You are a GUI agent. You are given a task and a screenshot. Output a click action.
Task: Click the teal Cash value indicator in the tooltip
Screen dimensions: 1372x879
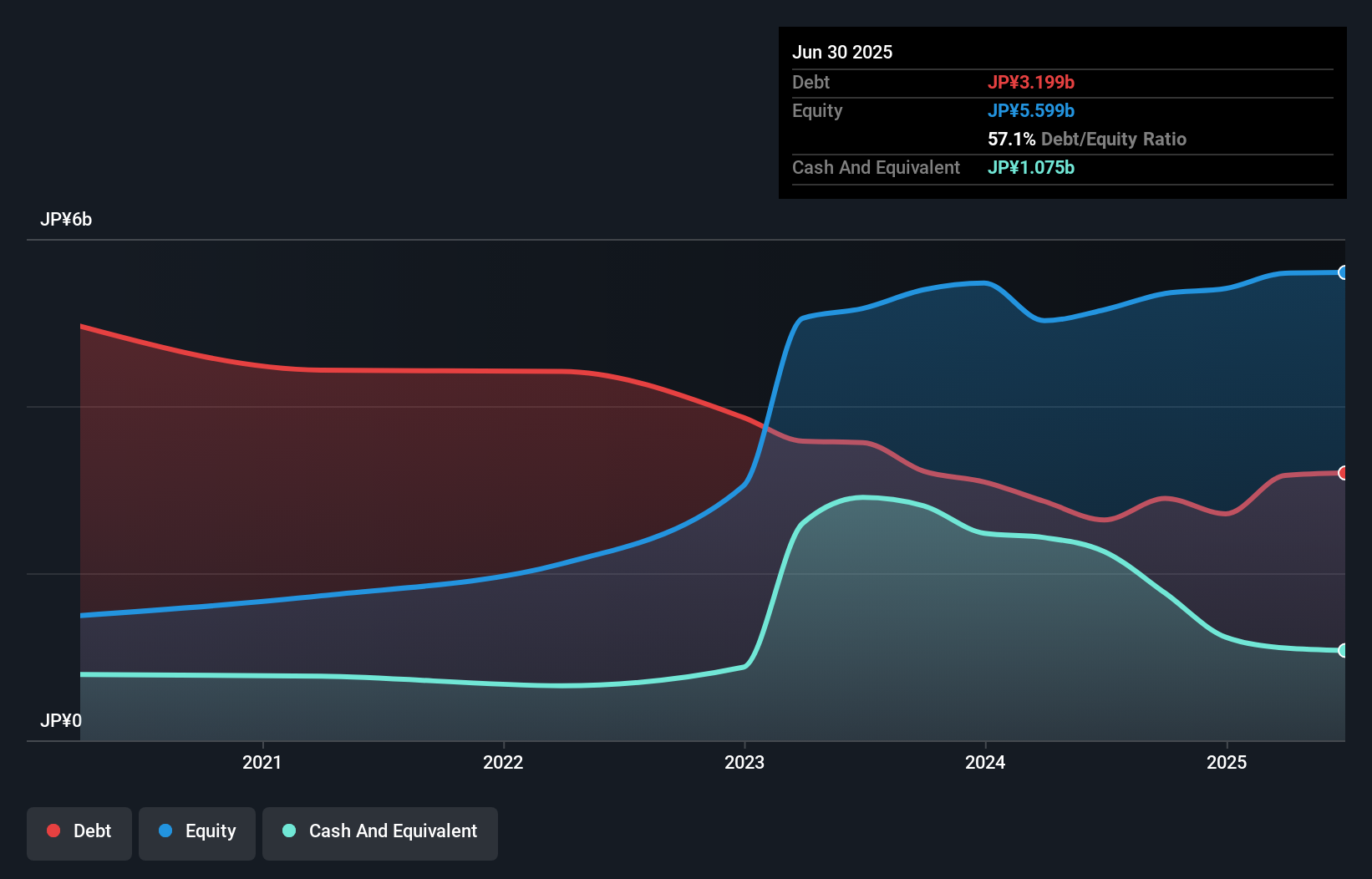point(1031,167)
